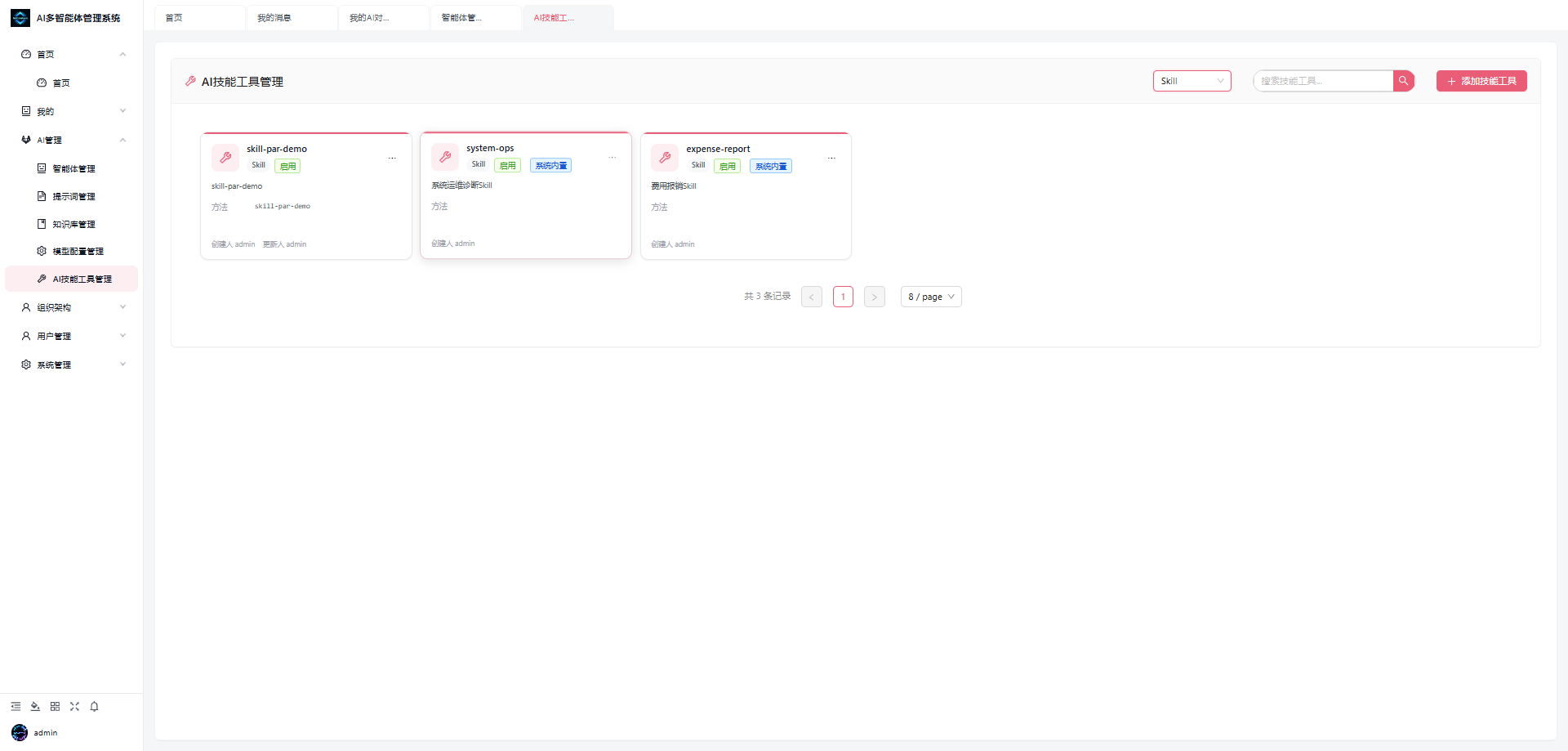Image resolution: width=1568 pixels, height=751 pixels.
Task: Open the 首页 sub-item in the sidebar
Action: click(x=72, y=83)
